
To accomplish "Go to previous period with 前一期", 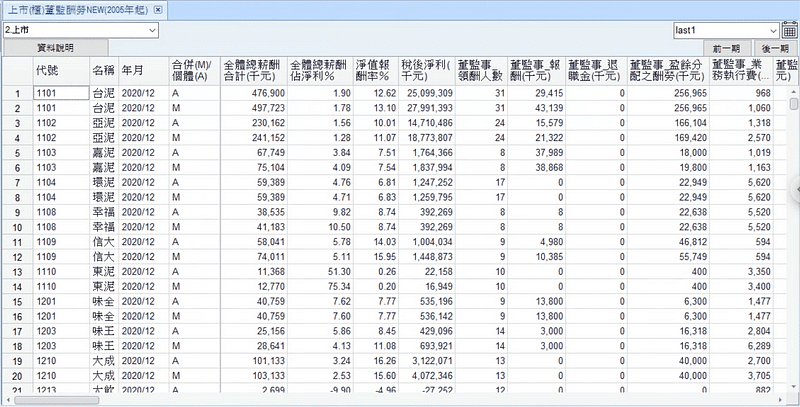I will click(x=727, y=48).
